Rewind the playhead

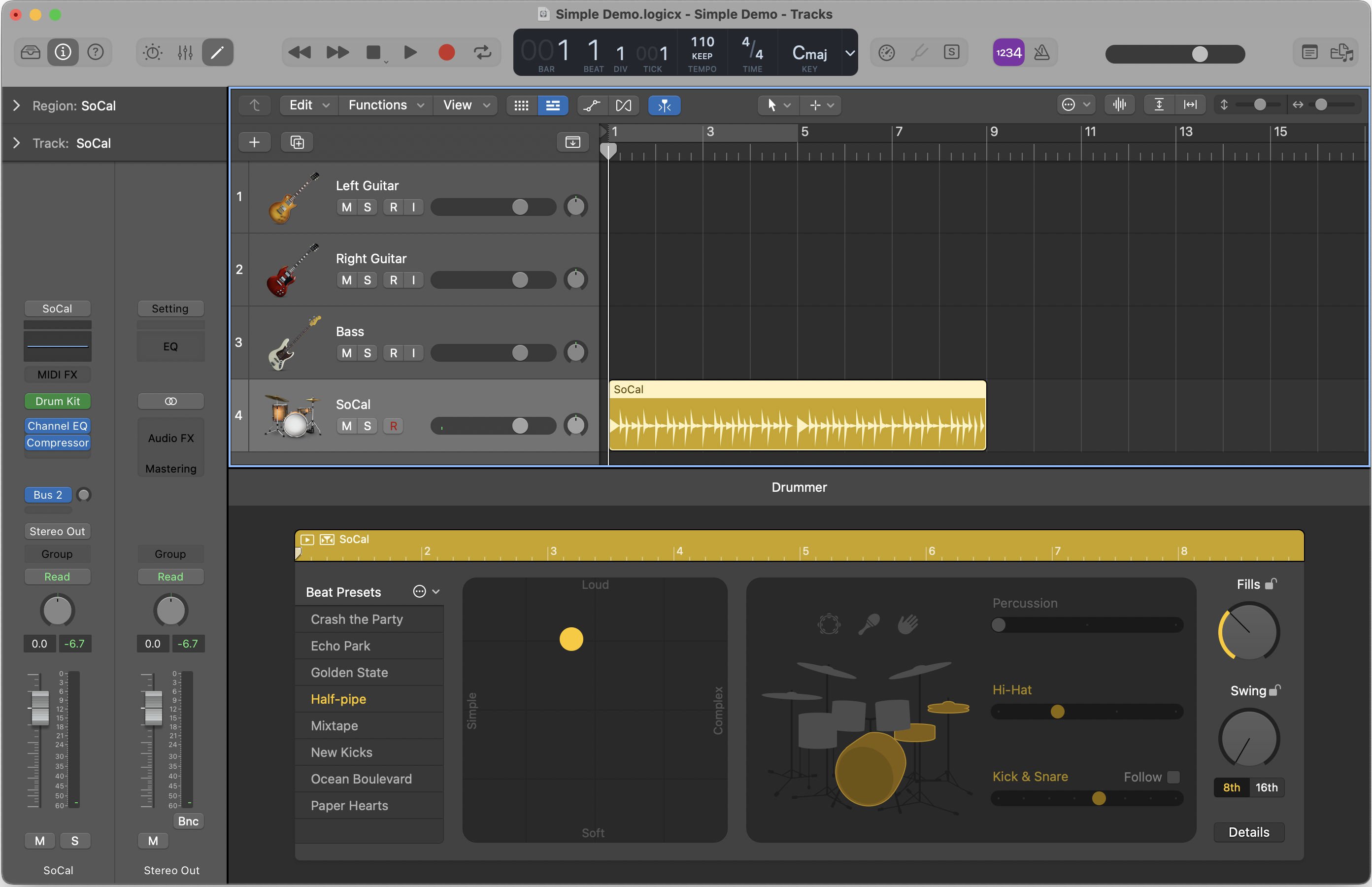tap(299, 52)
